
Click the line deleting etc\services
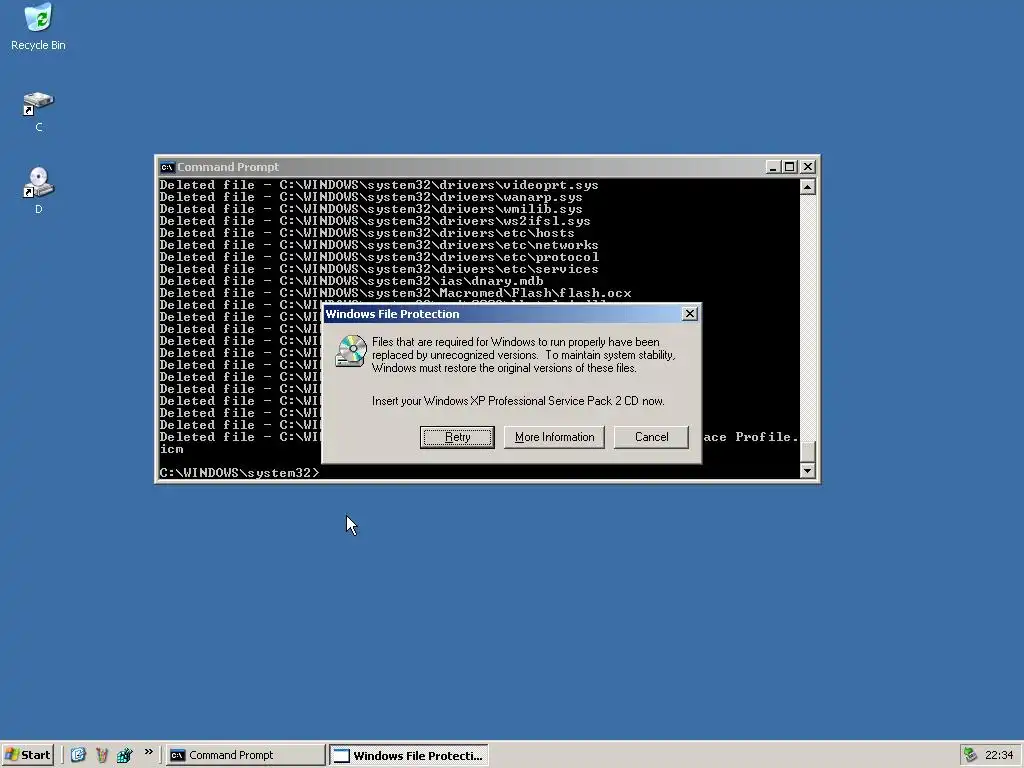pos(379,269)
